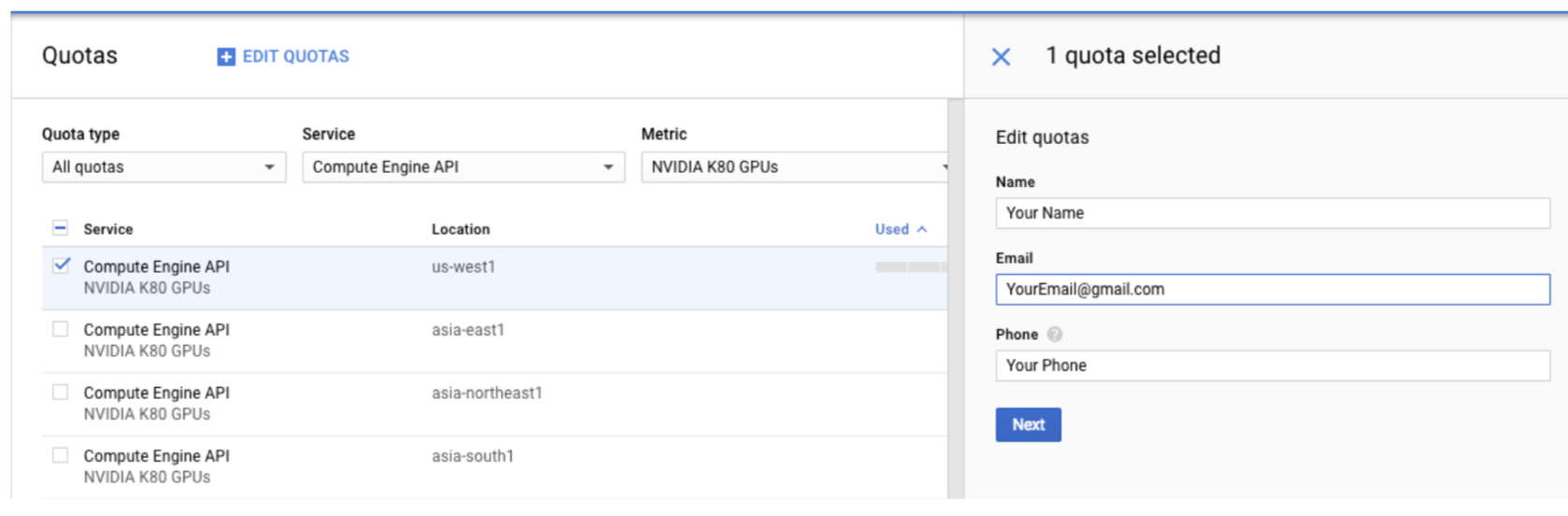Click into the Email input field
The image size is (1568, 516).
coord(1272,290)
